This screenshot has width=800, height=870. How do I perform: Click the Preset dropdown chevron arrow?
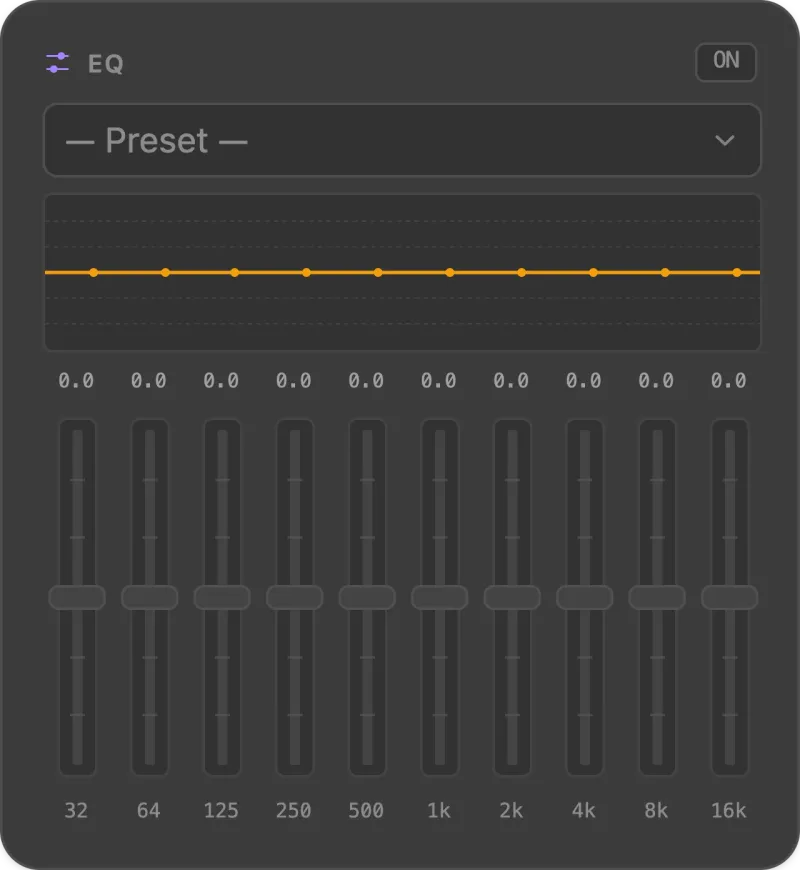pyautogui.click(x=725, y=140)
